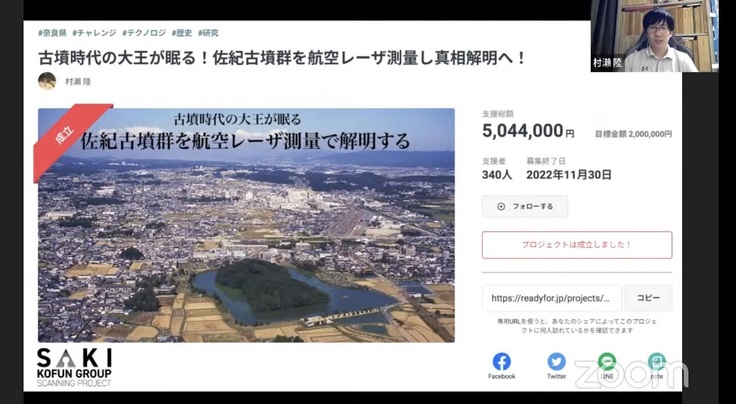Share the project via LINE icon

[607, 362]
